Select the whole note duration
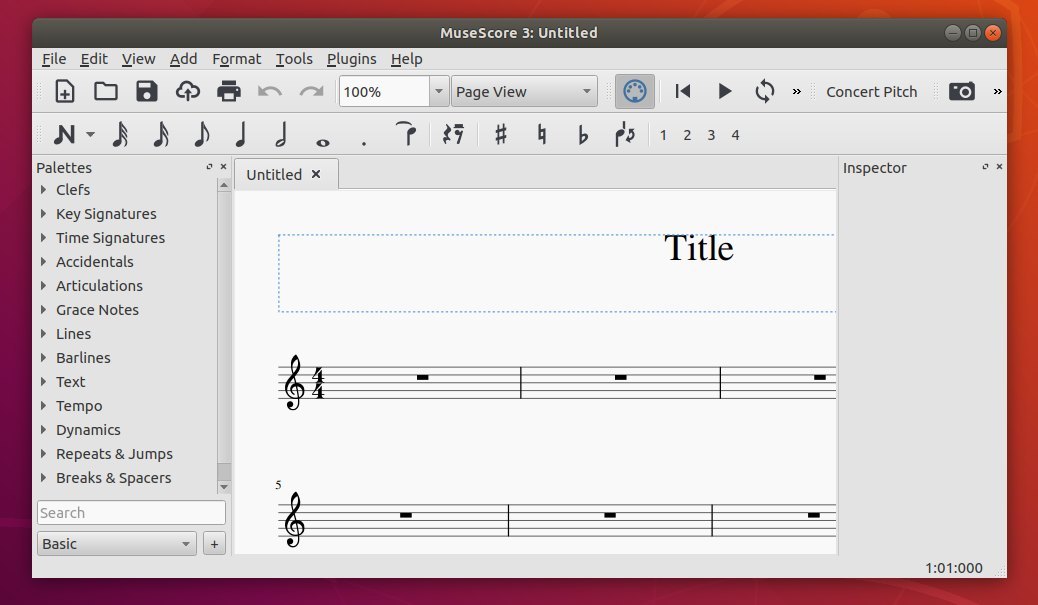Viewport: 1038px width, 605px height. (x=322, y=142)
